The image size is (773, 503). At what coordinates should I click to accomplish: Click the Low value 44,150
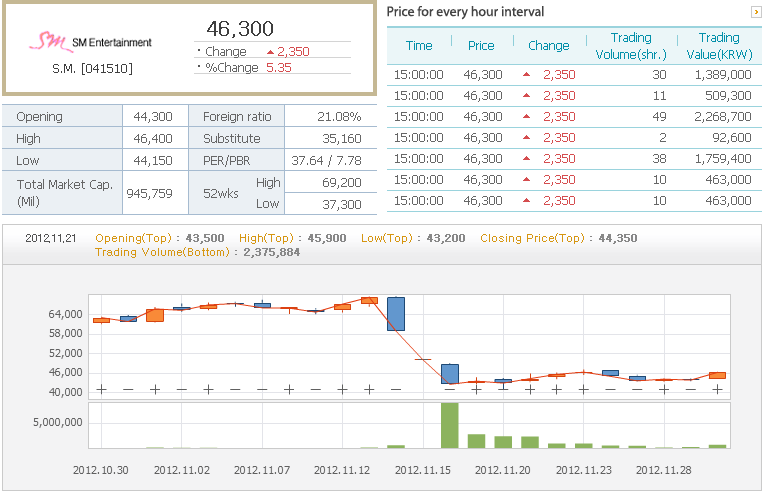(x=153, y=160)
